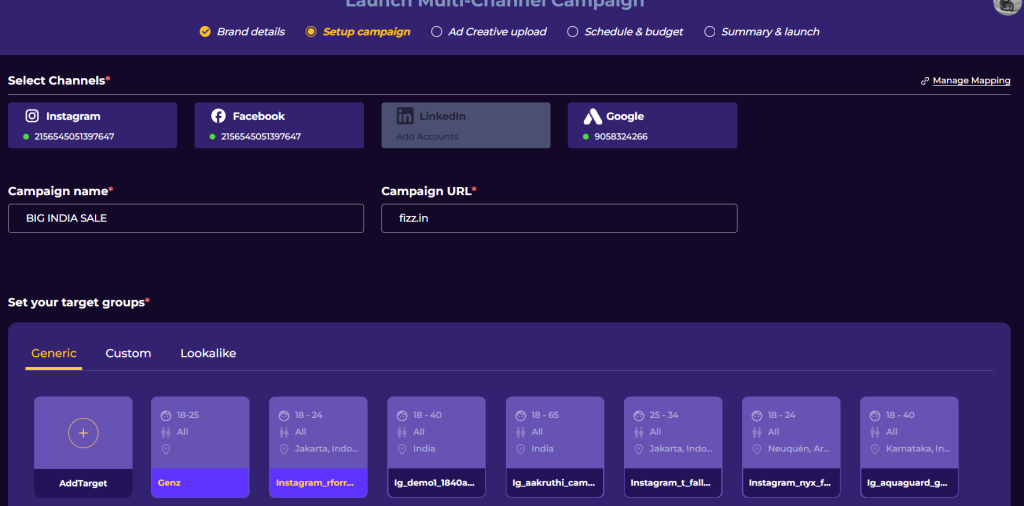Click the LinkedIn logo icon
Image resolution: width=1024 pixels, height=506 pixels.
pos(405,116)
